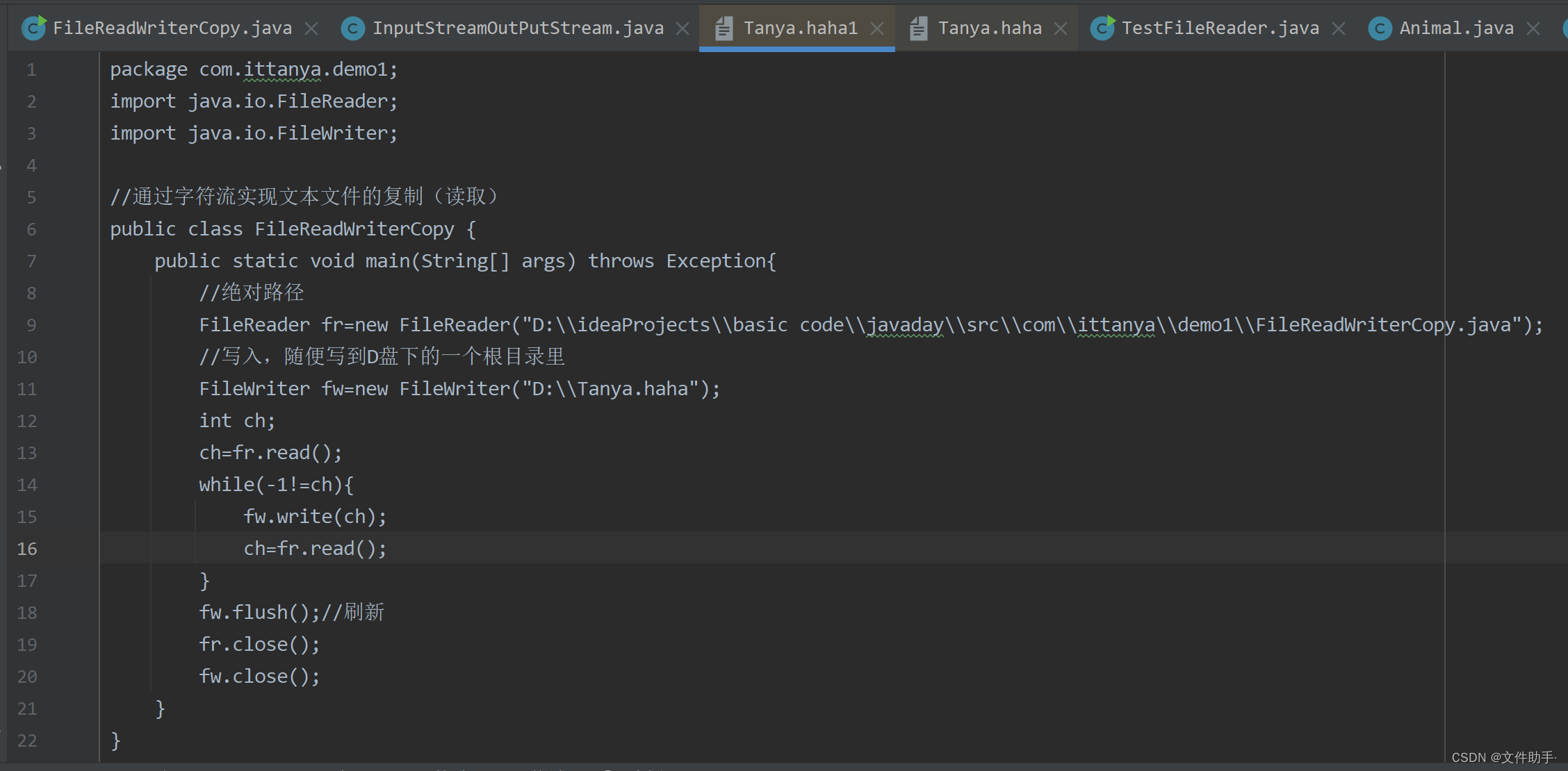Click line number 16 in gutter
The height and width of the screenshot is (771, 1568).
27,549
